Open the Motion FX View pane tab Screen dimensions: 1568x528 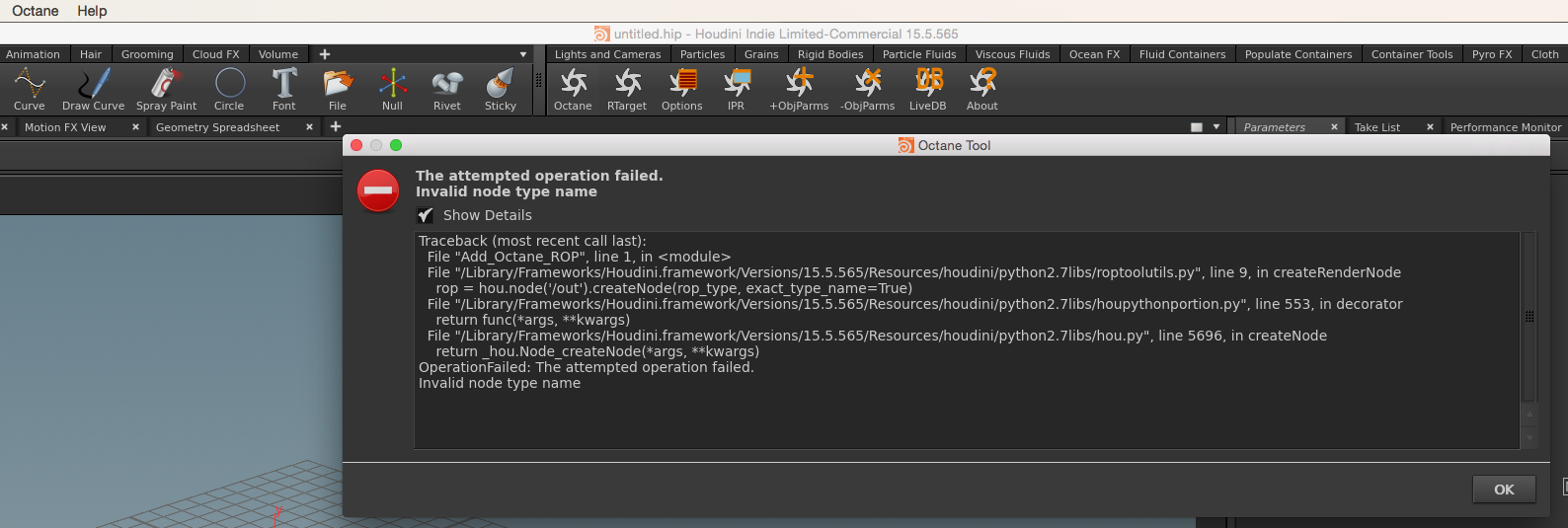coord(65,127)
